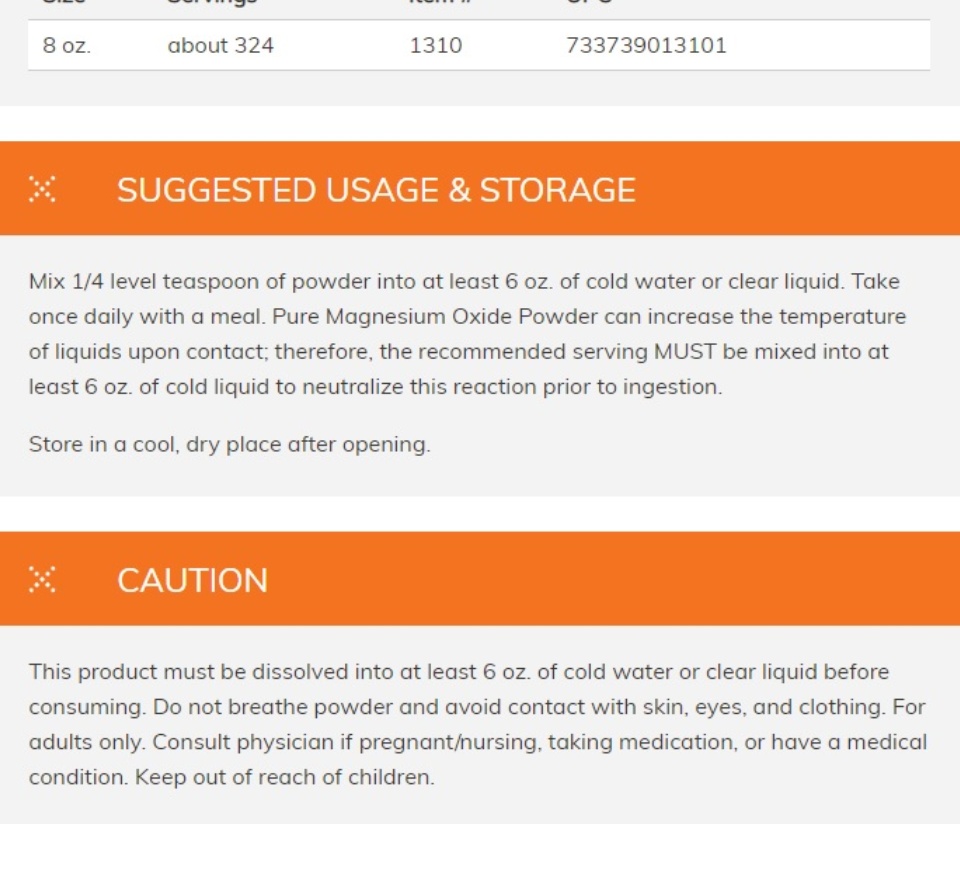
Task: Select the 8 oz. size cell
Action: point(67,45)
